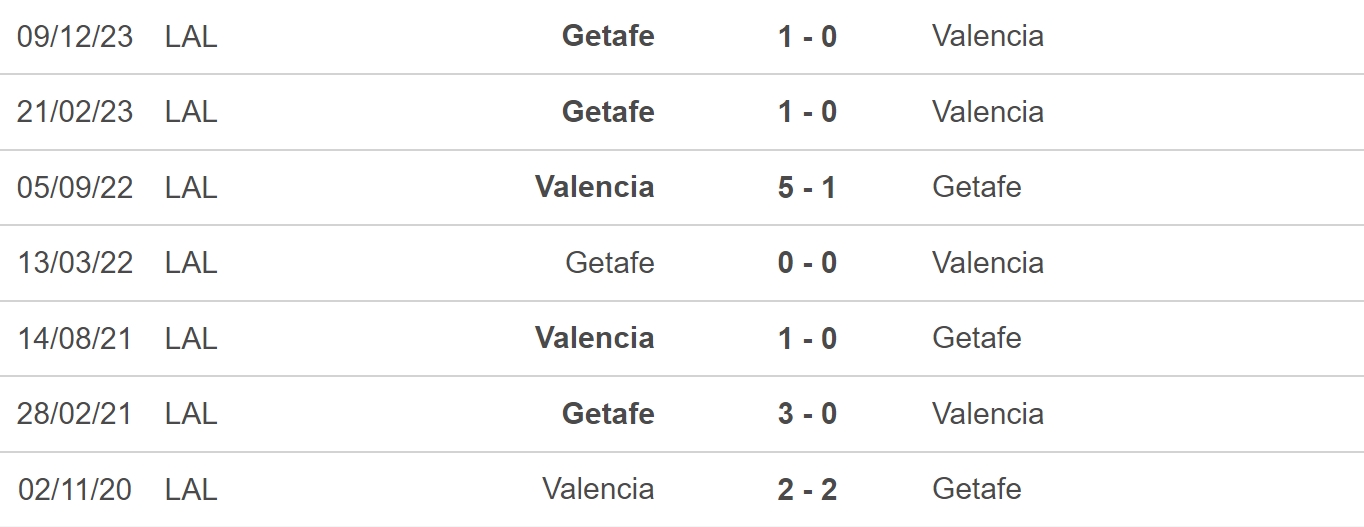Screen dimensions: 1364x527
Task: Click Getafe away team on 05/09/22 row
Action: (977, 187)
